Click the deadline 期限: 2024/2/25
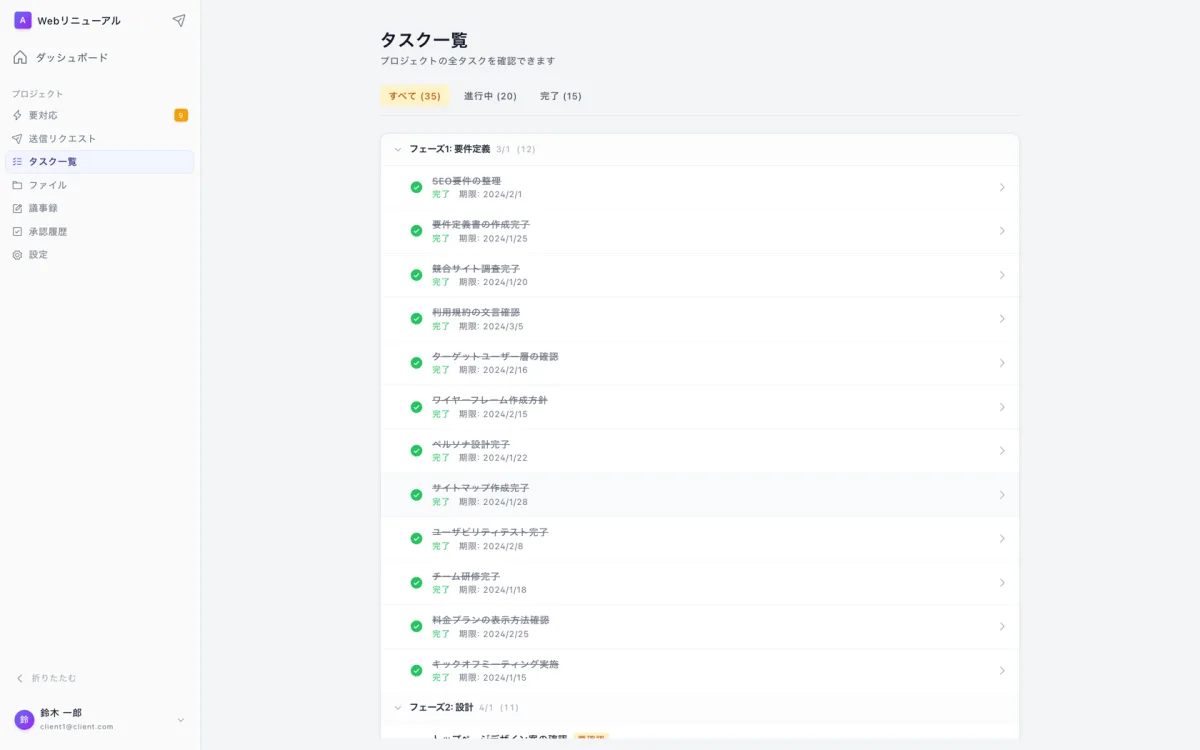The width and height of the screenshot is (1200, 750). 494,634
